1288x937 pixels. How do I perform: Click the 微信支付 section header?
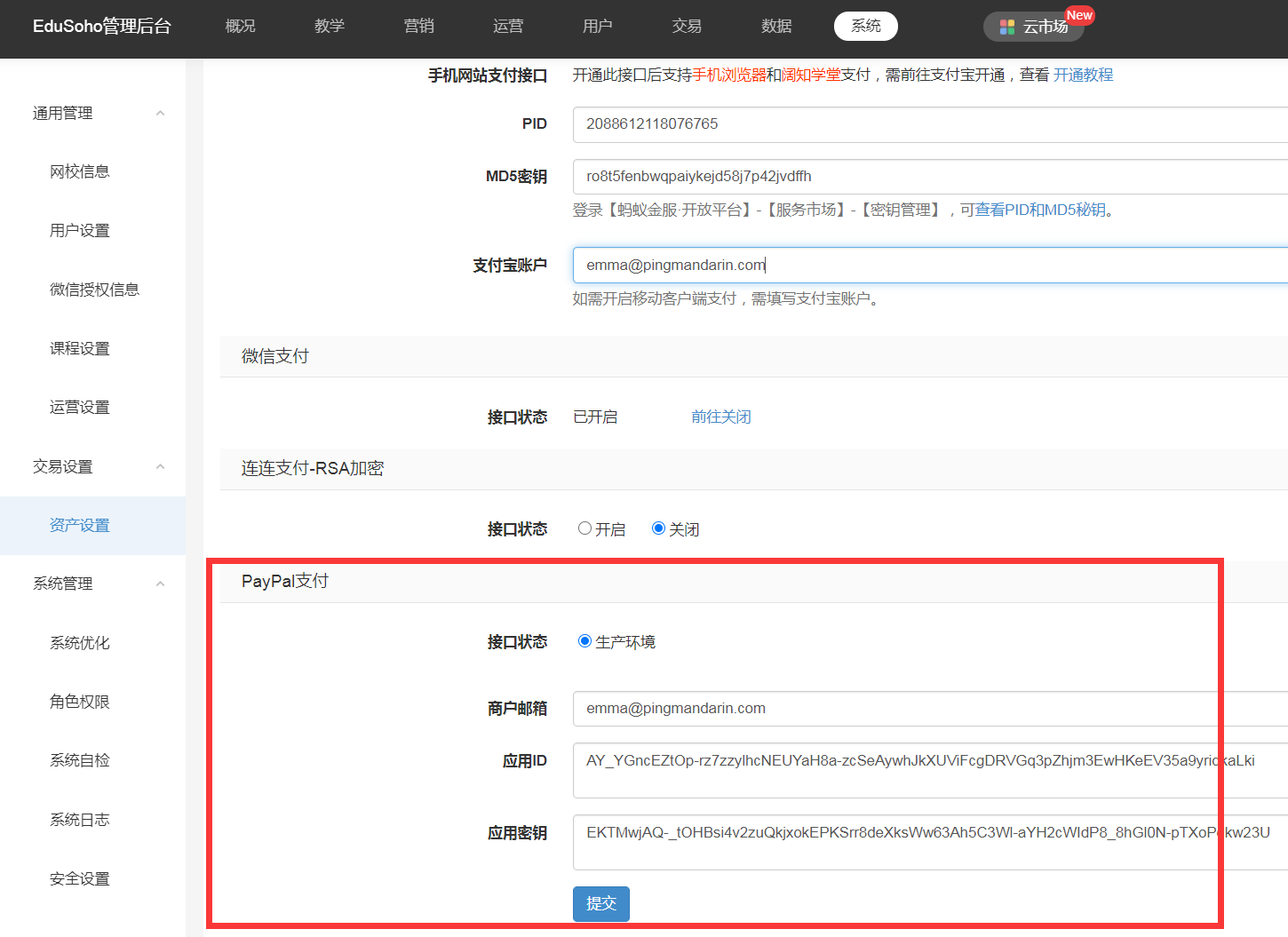click(x=754, y=356)
